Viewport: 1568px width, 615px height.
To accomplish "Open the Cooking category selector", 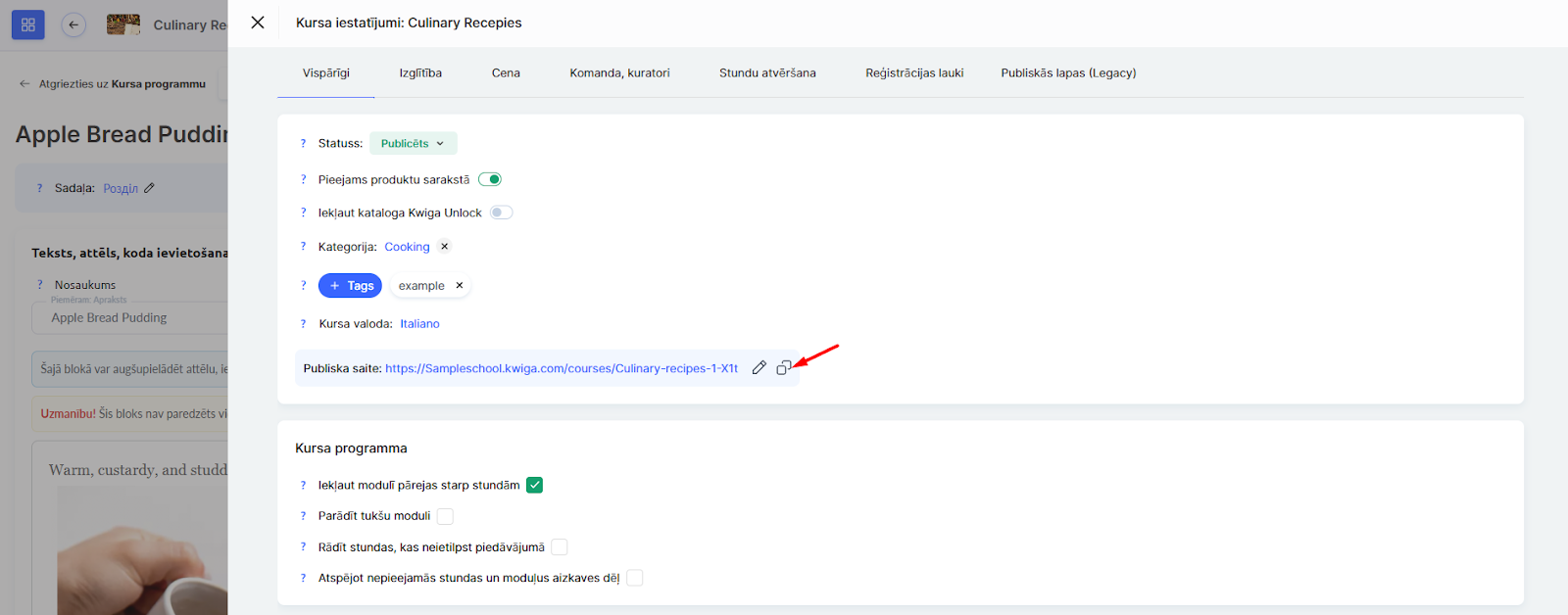I will click(407, 247).
